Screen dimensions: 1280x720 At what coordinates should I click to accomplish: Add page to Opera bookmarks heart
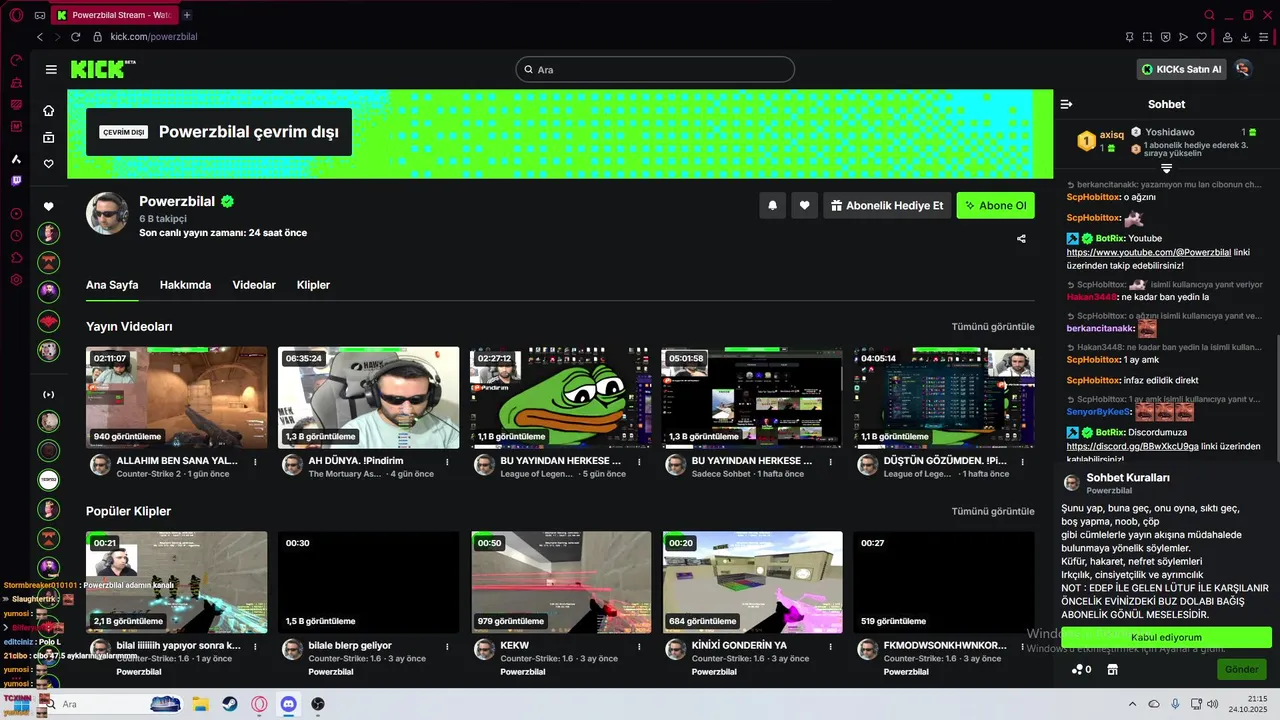[x=1201, y=37]
